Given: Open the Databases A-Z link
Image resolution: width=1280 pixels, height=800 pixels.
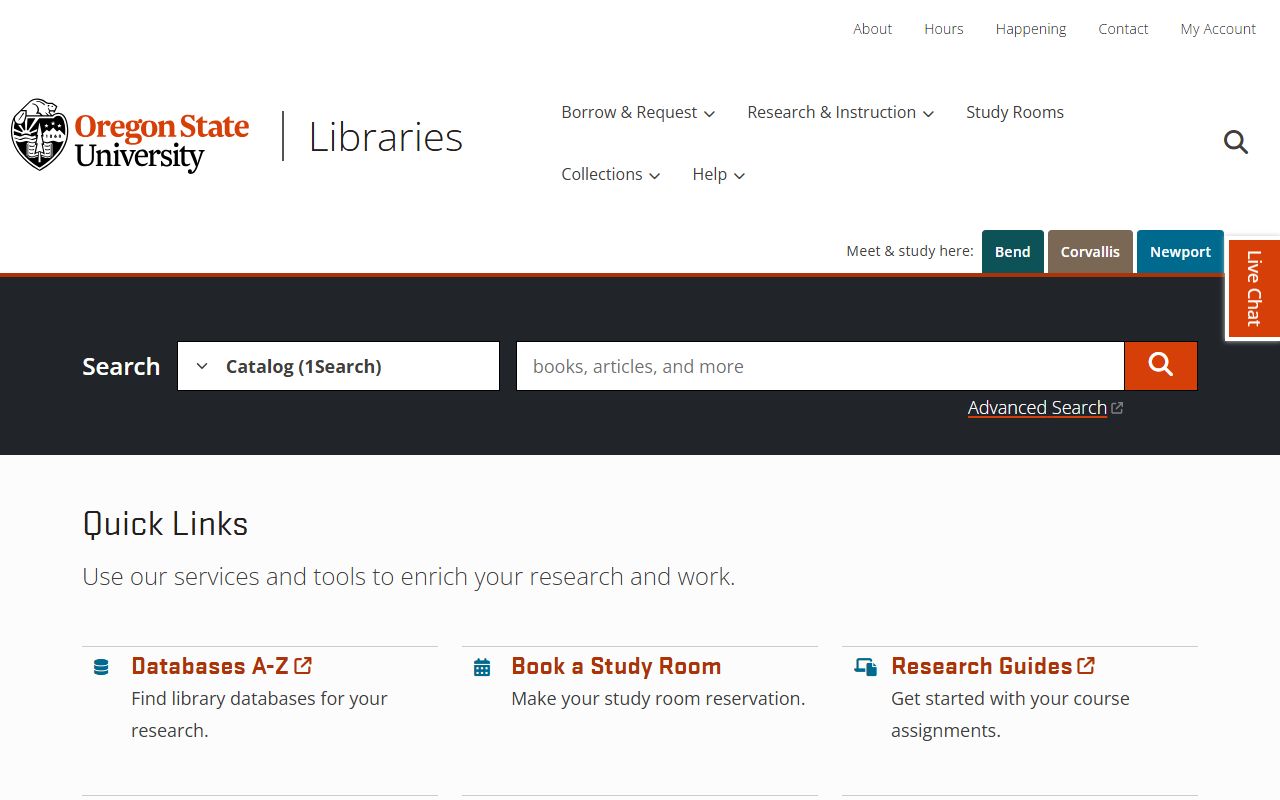Looking at the screenshot, I should pos(210,666).
